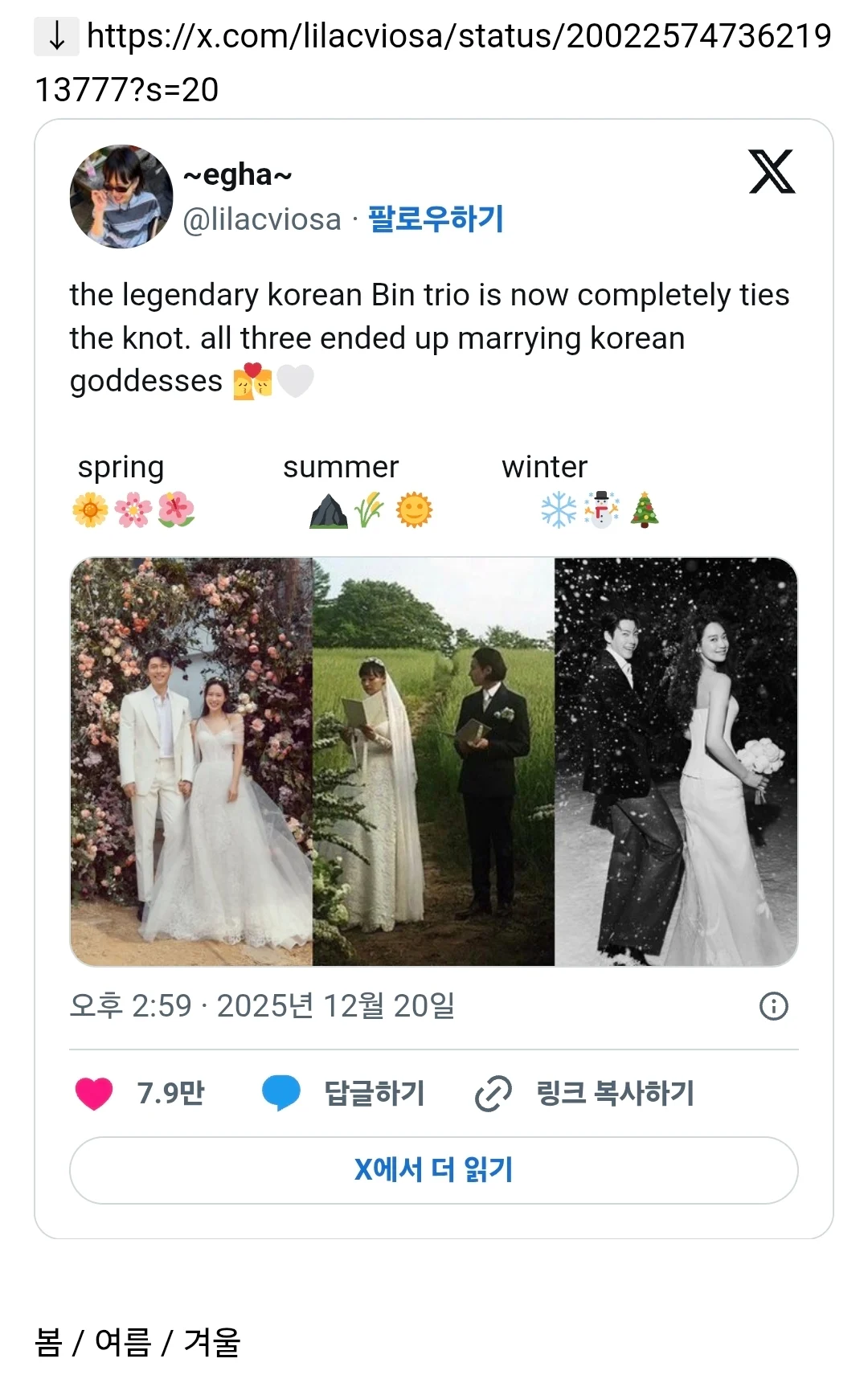
Task: Open the summer green field wedding photo
Action: pos(433,761)
